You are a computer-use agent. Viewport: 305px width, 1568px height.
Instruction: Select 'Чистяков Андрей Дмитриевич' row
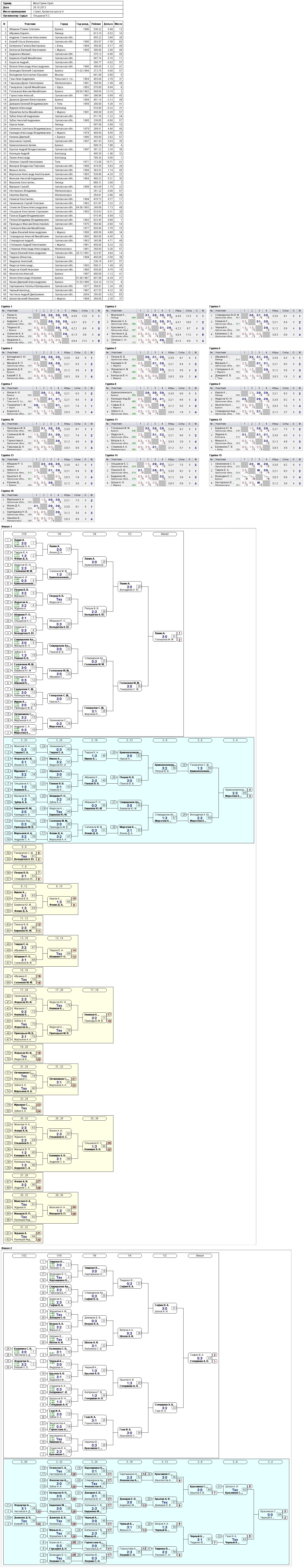(62, 295)
